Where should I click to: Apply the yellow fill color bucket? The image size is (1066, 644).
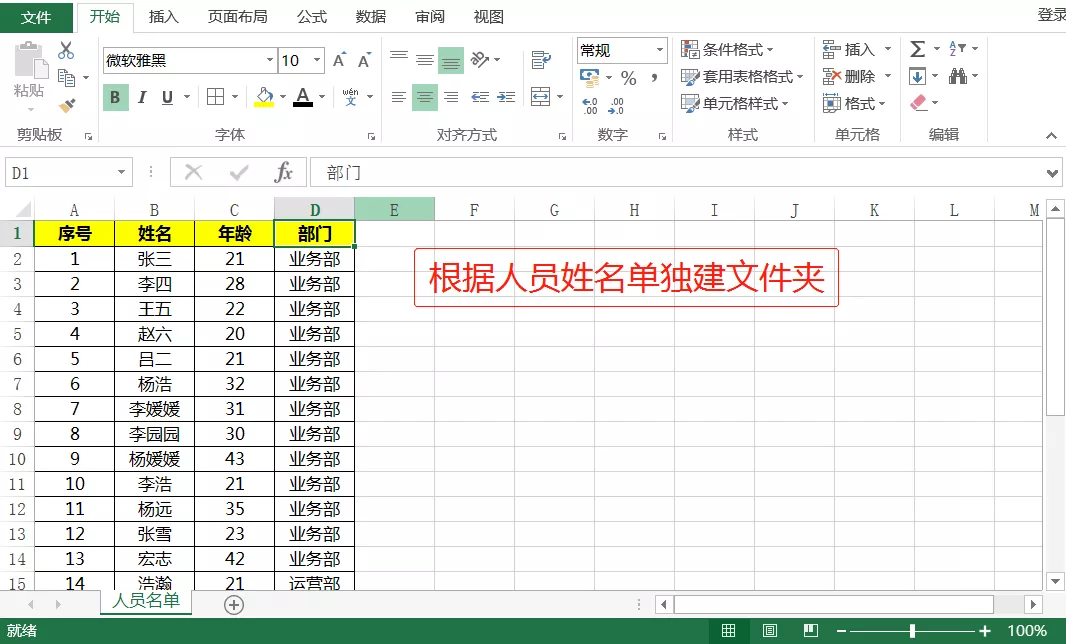point(264,97)
